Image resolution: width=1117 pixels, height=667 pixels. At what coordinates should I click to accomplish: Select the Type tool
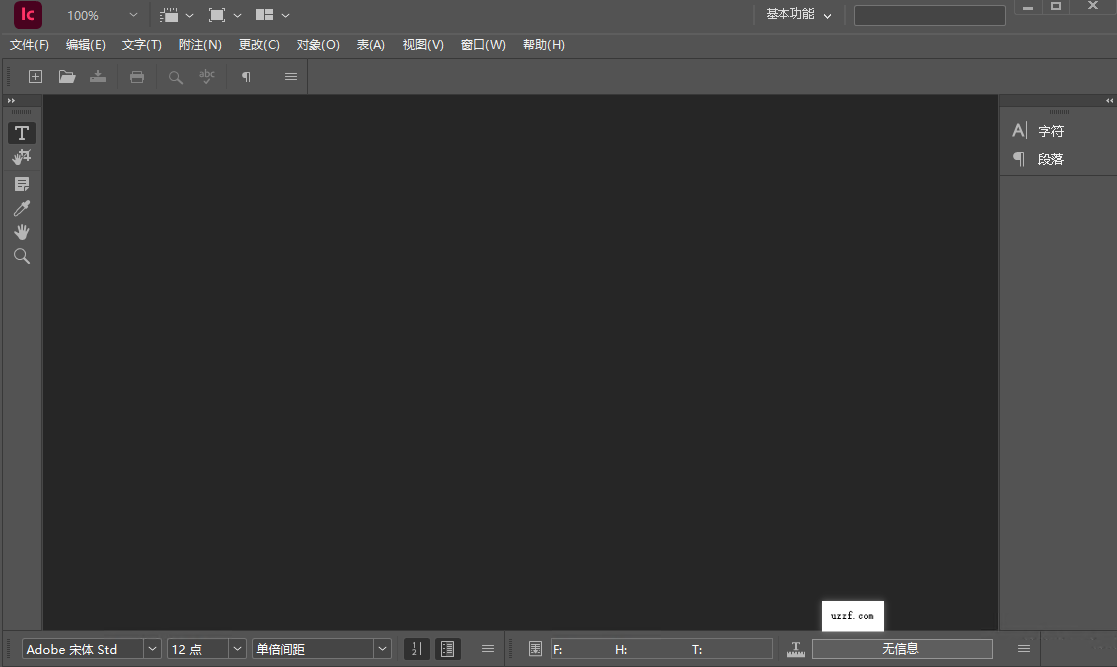click(21, 132)
